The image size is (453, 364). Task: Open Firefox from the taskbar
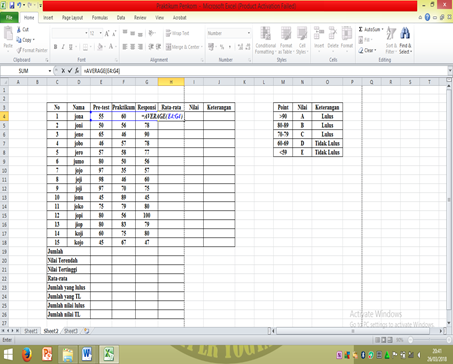click(x=26, y=355)
